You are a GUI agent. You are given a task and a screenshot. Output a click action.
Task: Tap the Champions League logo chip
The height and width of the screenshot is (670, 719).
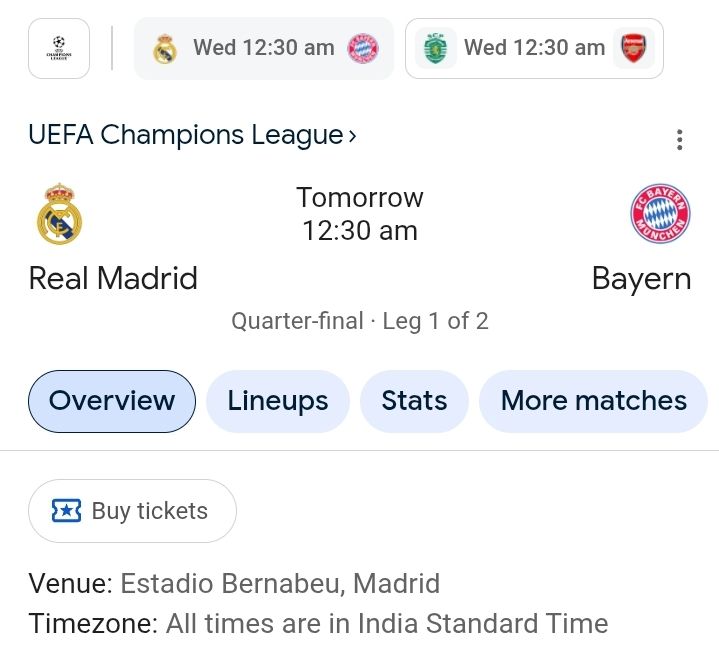[59, 48]
